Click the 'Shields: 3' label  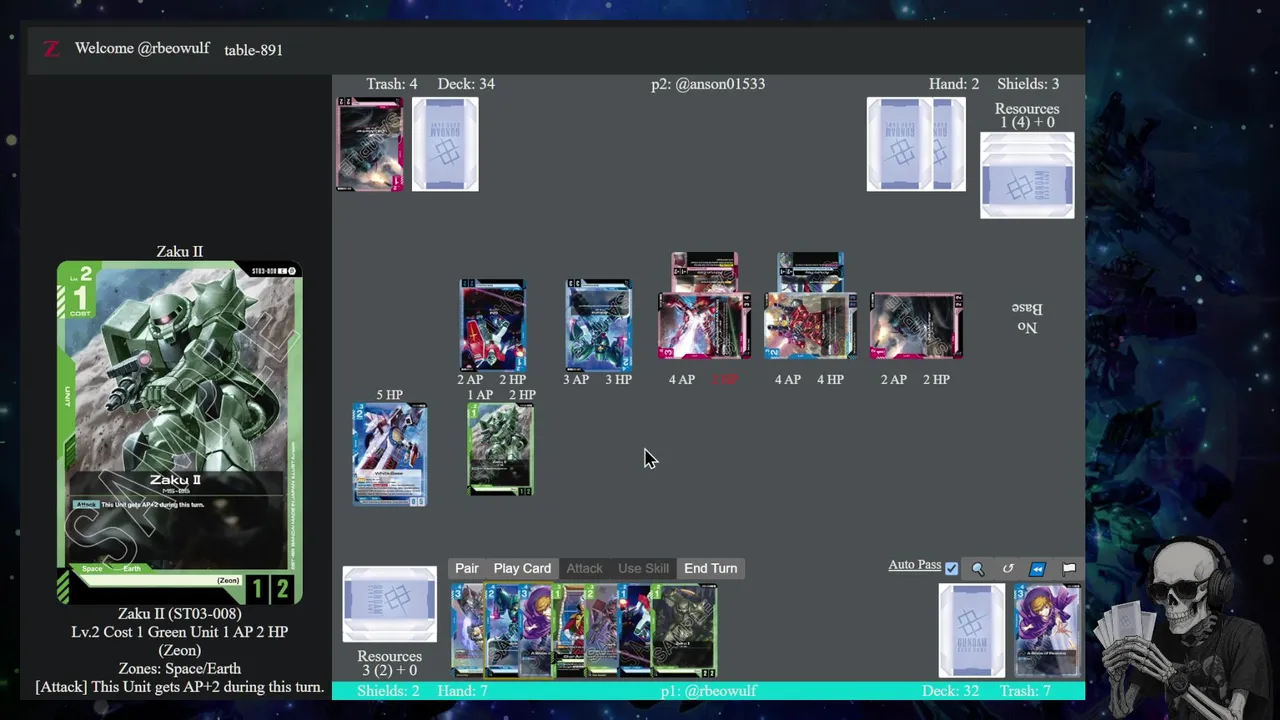pos(1028,84)
